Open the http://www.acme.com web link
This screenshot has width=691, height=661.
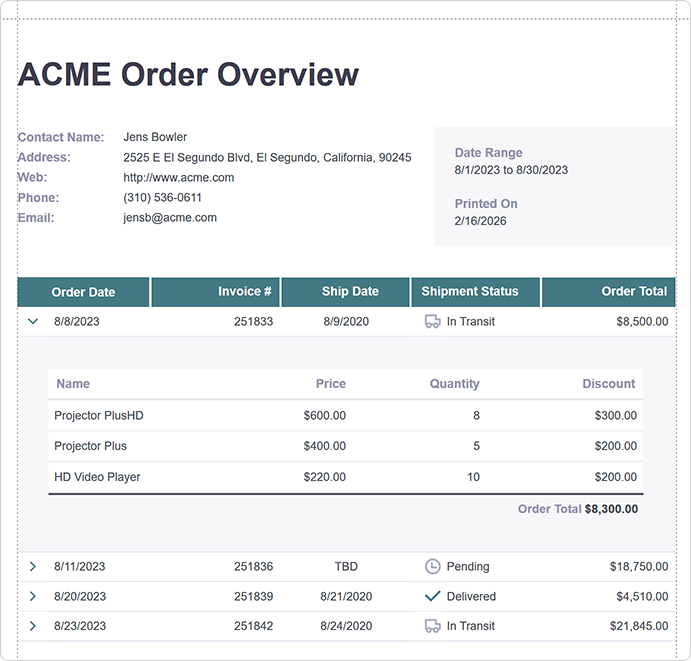pyautogui.click(x=178, y=178)
